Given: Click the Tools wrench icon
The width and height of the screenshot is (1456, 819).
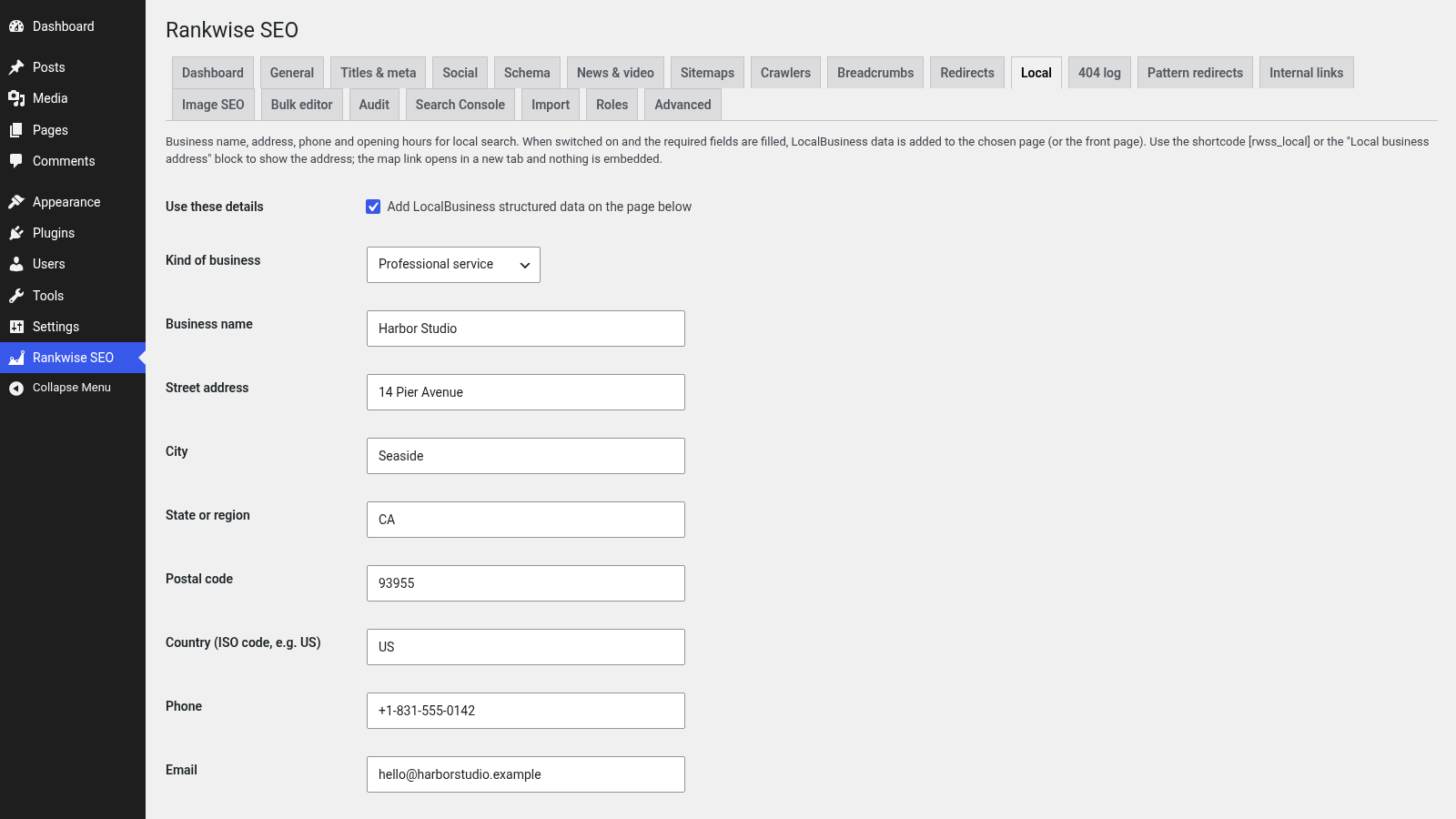Looking at the screenshot, I should [16, 296].
